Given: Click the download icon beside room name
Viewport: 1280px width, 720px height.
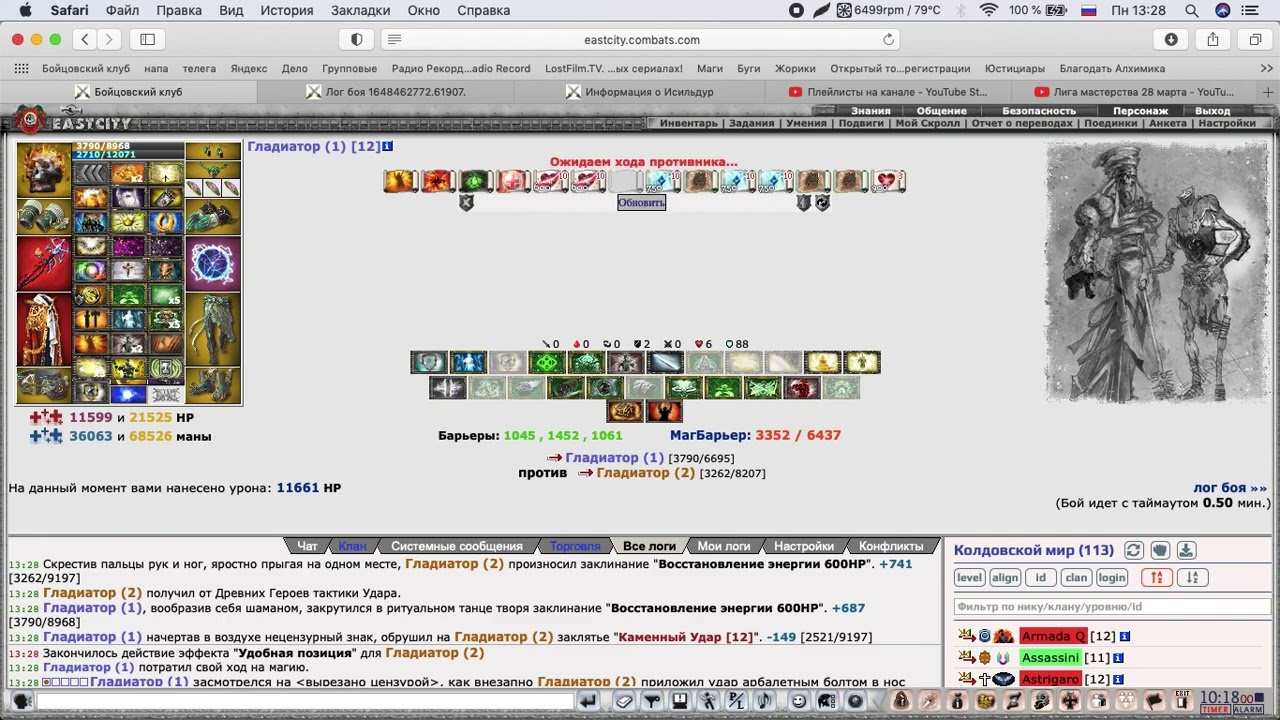Looking at the screenshot, I should click(x=1185, y=550).
